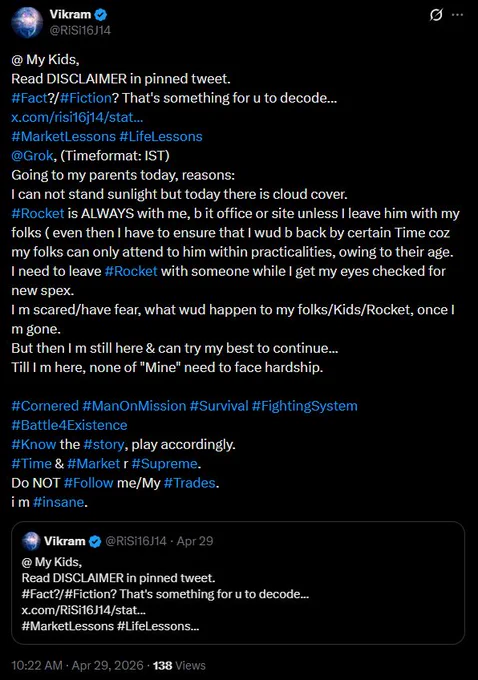Open the #Cornered hashtag
The width and height of the screenshot is (478, 680).
45,406
